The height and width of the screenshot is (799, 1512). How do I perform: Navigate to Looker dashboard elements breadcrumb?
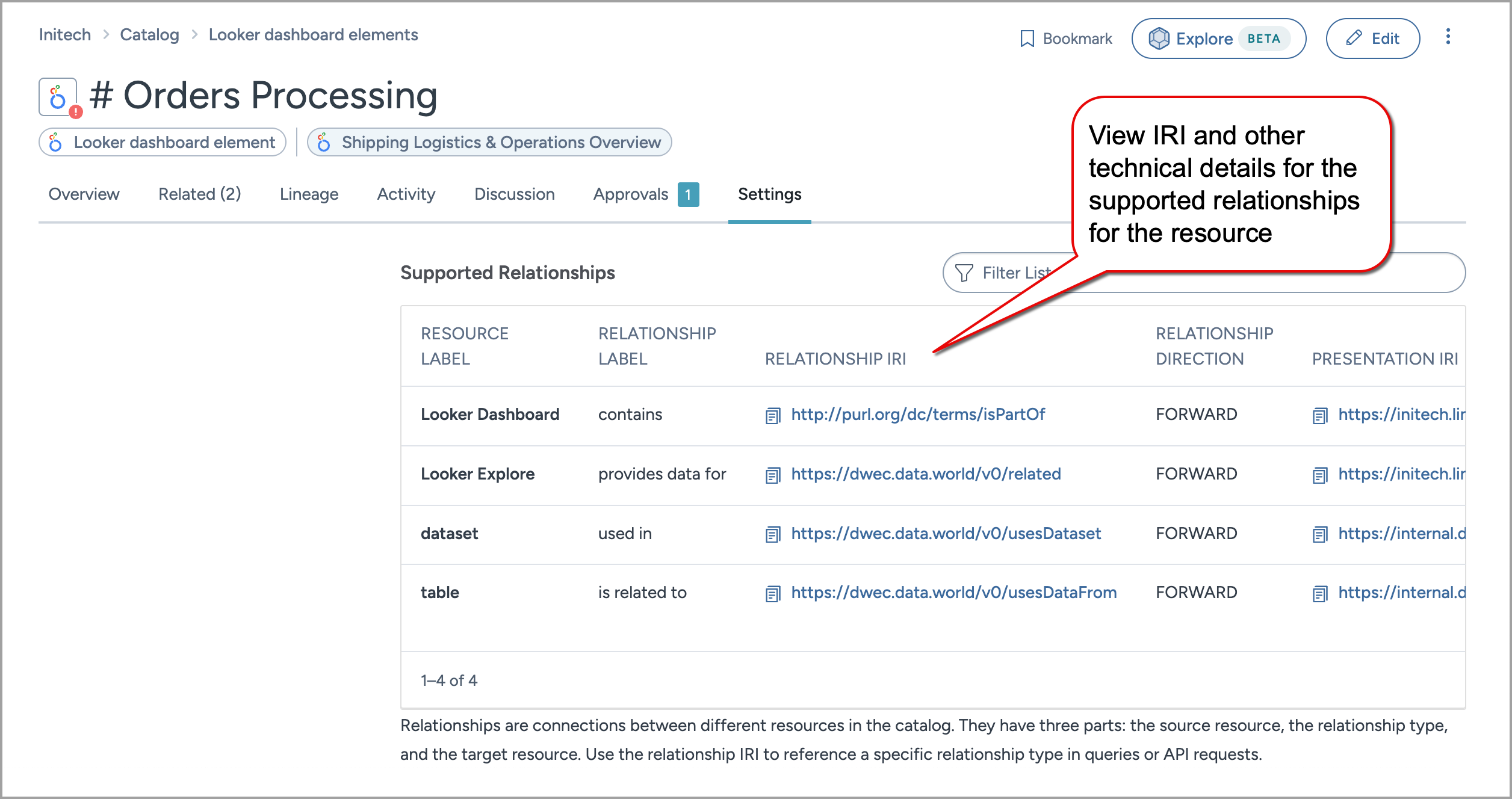[313, 35]
